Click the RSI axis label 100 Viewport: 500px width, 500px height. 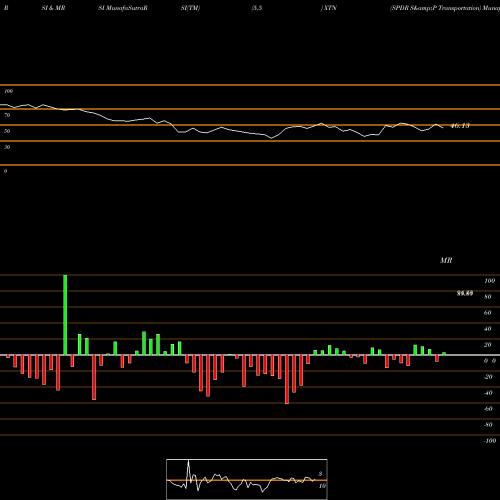[x=8, y=91]
